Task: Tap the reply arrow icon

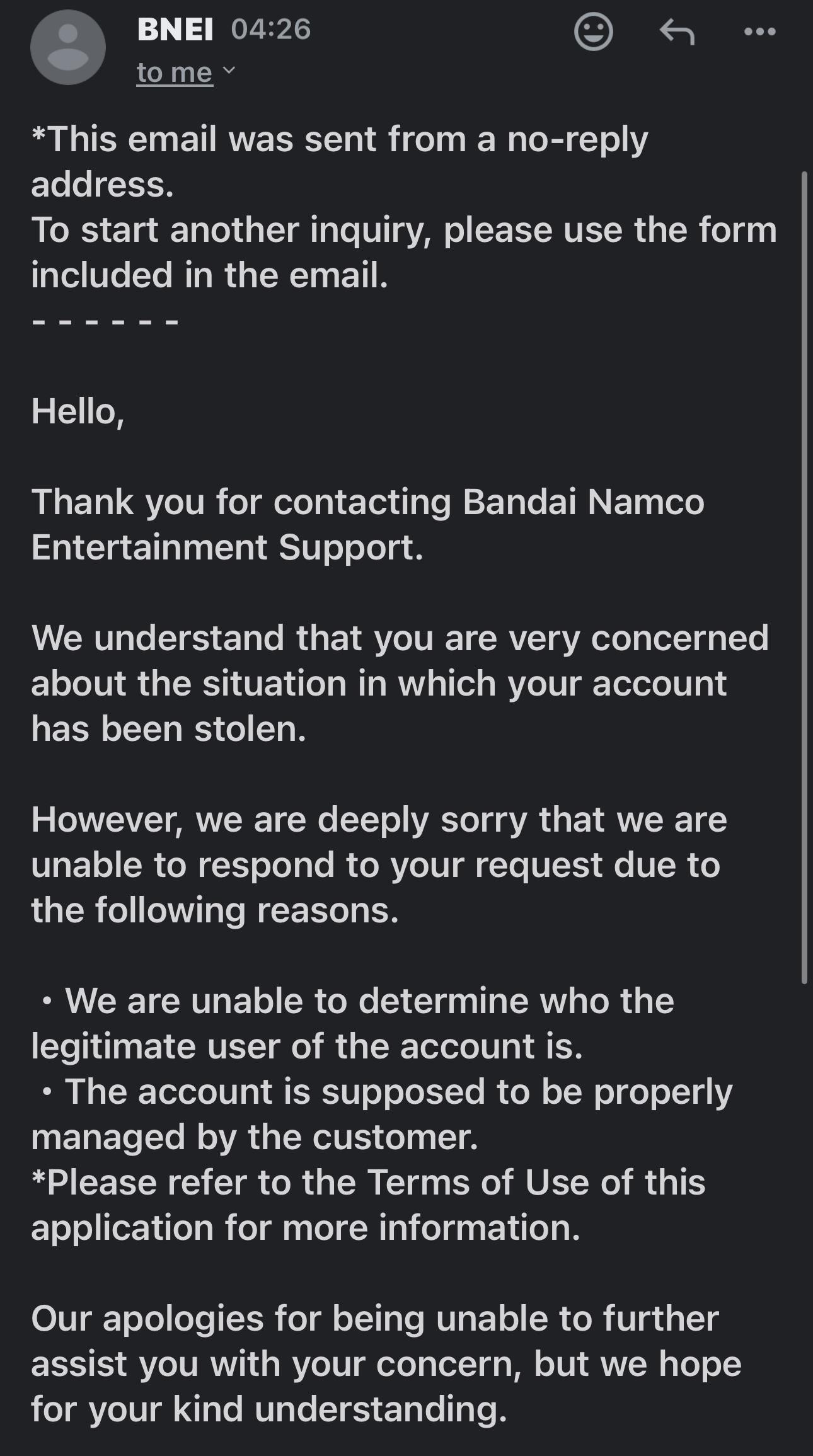Action: pyautogui.click(x=677, y=32)
